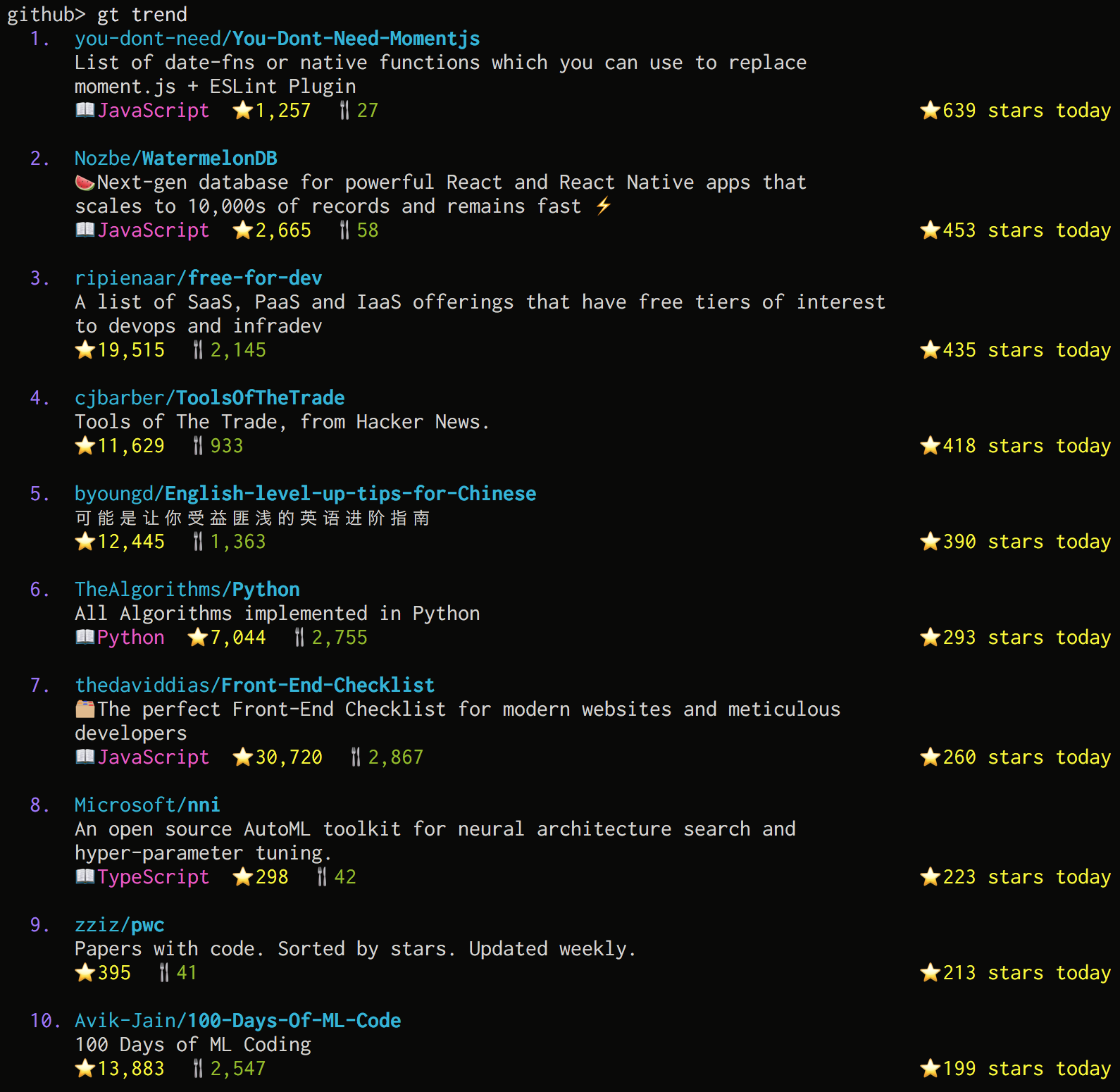Click fork icon next to 2,867
Screen dimensions: 1120x1092
(356, 757)
